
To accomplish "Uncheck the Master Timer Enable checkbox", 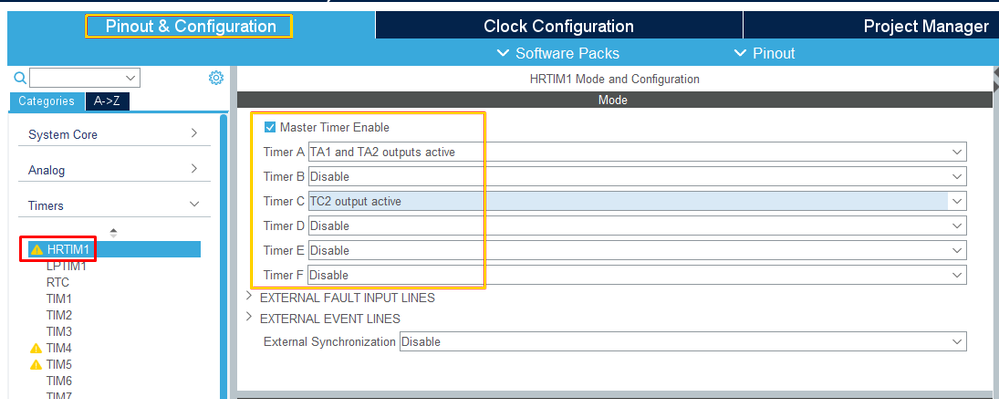I will pos(270,127).
